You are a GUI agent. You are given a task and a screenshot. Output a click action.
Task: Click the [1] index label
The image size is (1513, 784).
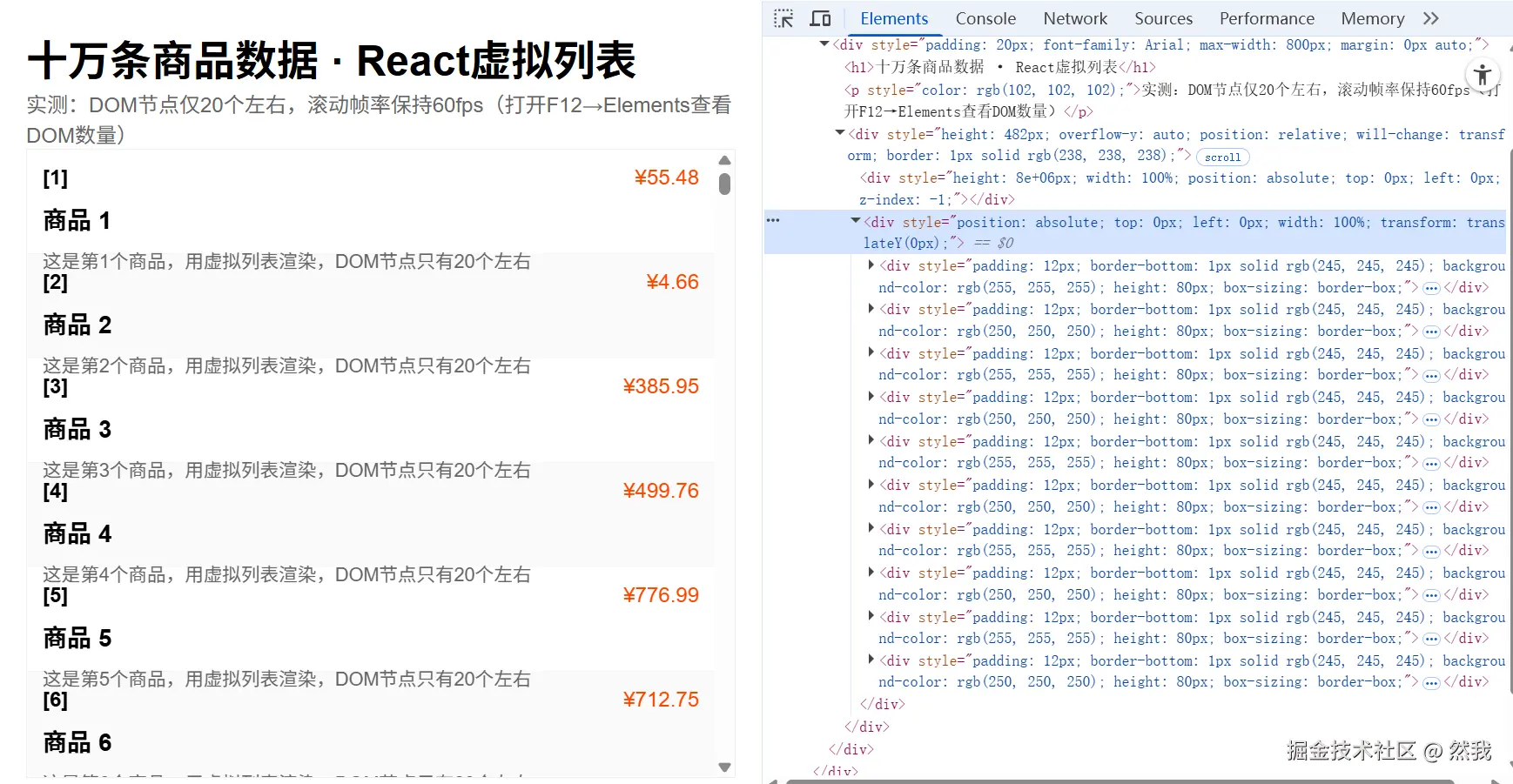tap(56, 178)
